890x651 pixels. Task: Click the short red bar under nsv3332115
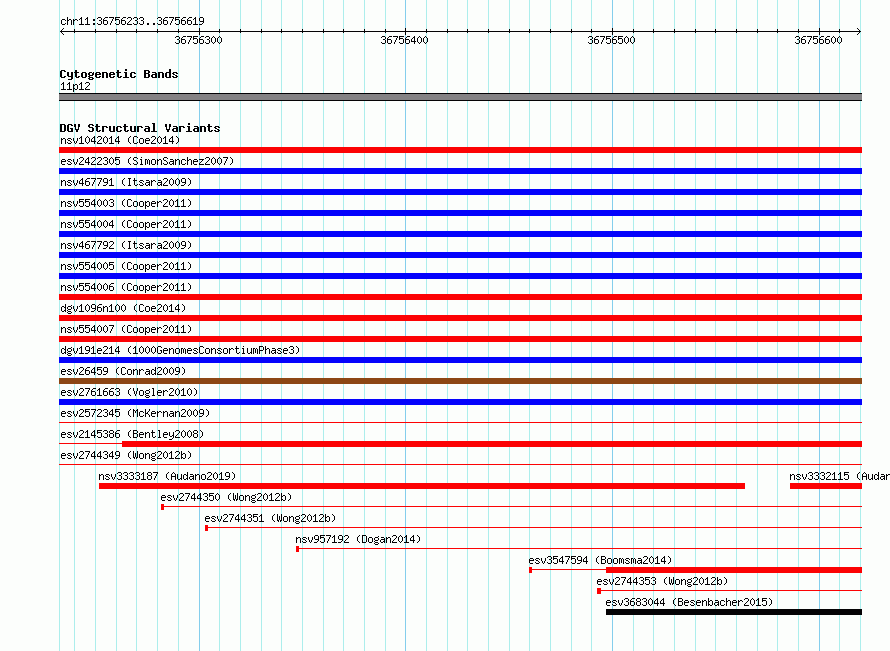coord(826,486)
